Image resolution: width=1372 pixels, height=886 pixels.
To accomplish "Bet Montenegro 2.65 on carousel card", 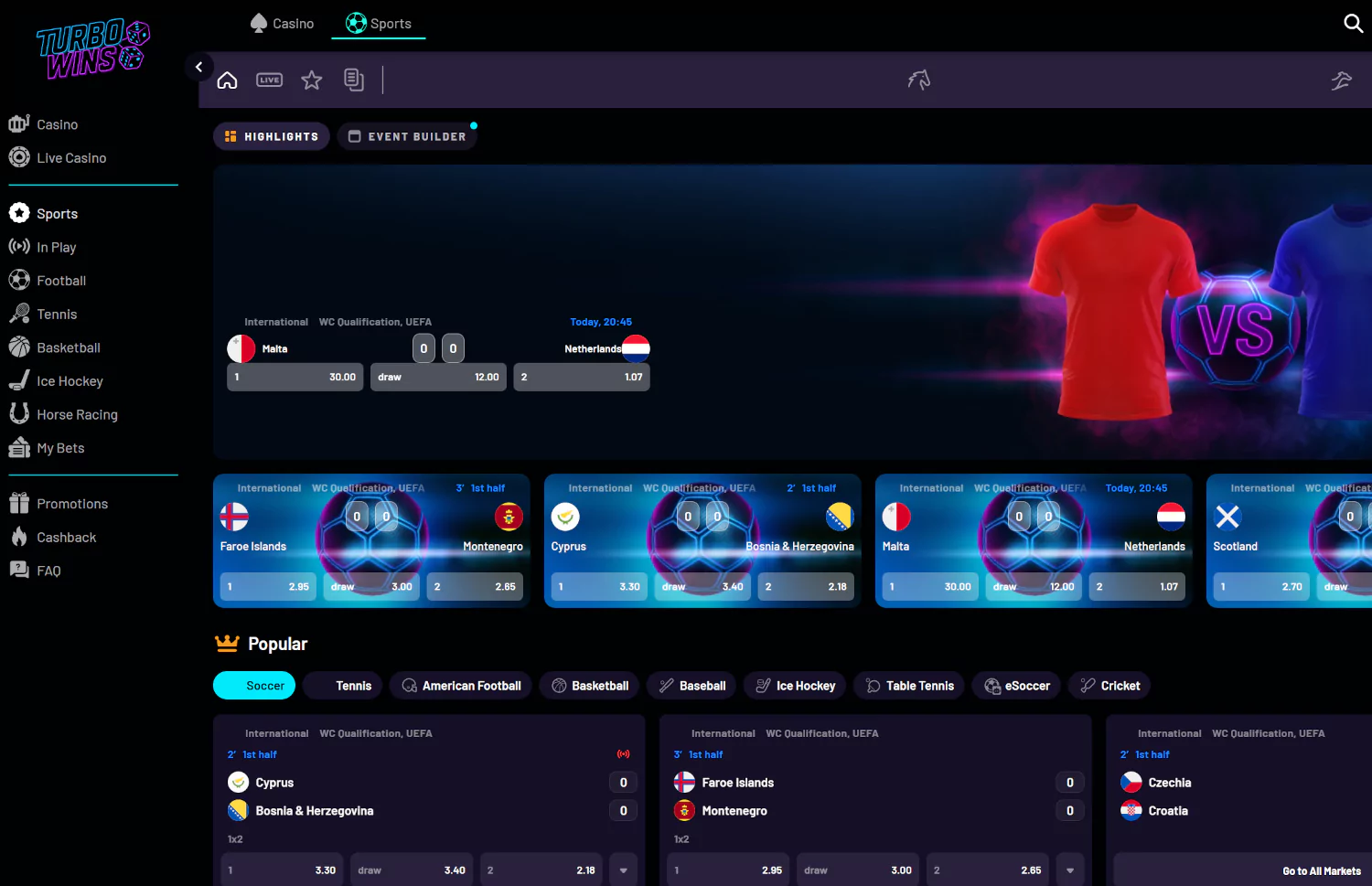I will pyautogui.click(x=475, y=587).
